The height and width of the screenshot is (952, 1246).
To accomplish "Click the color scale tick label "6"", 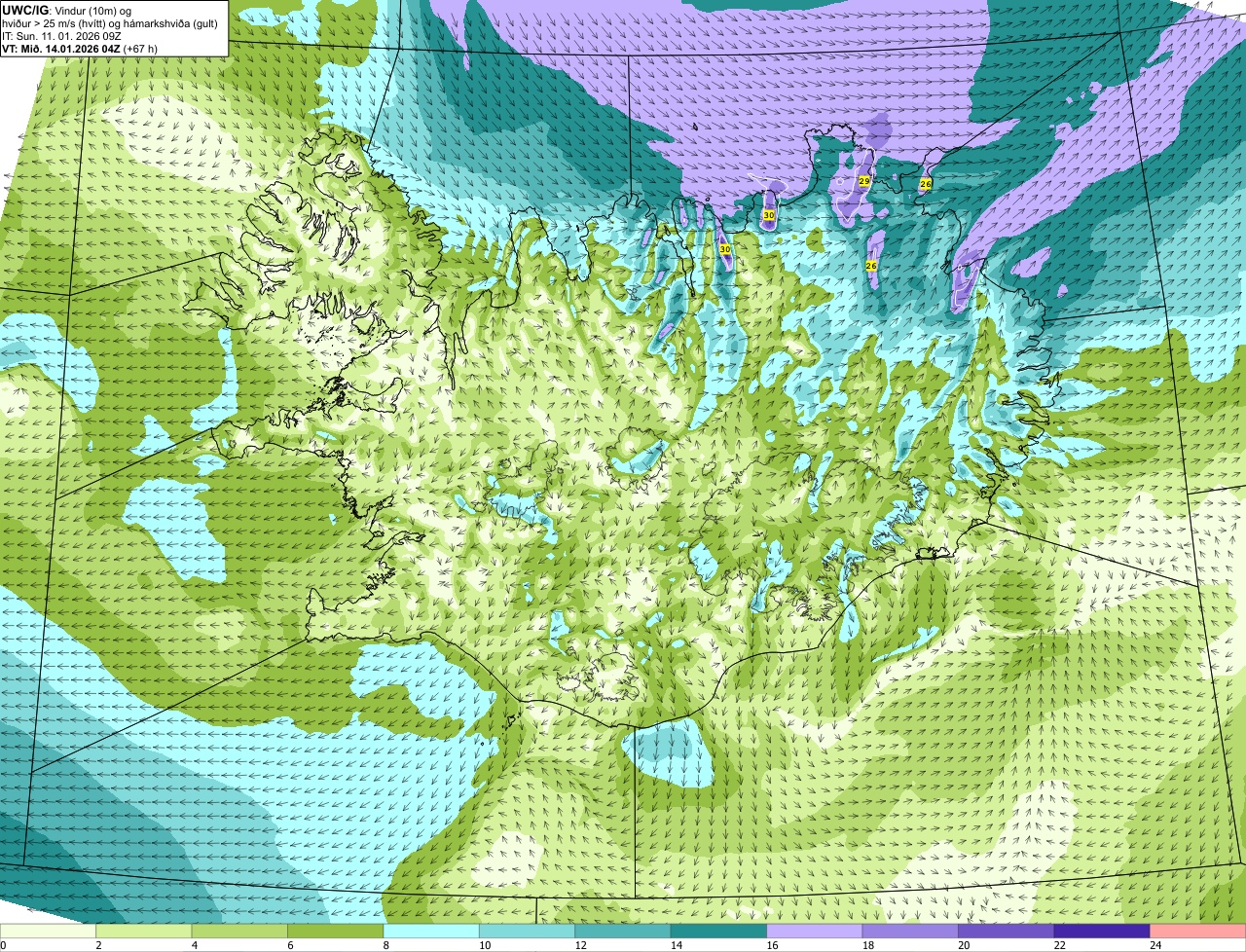I will (x=289, y=945).
